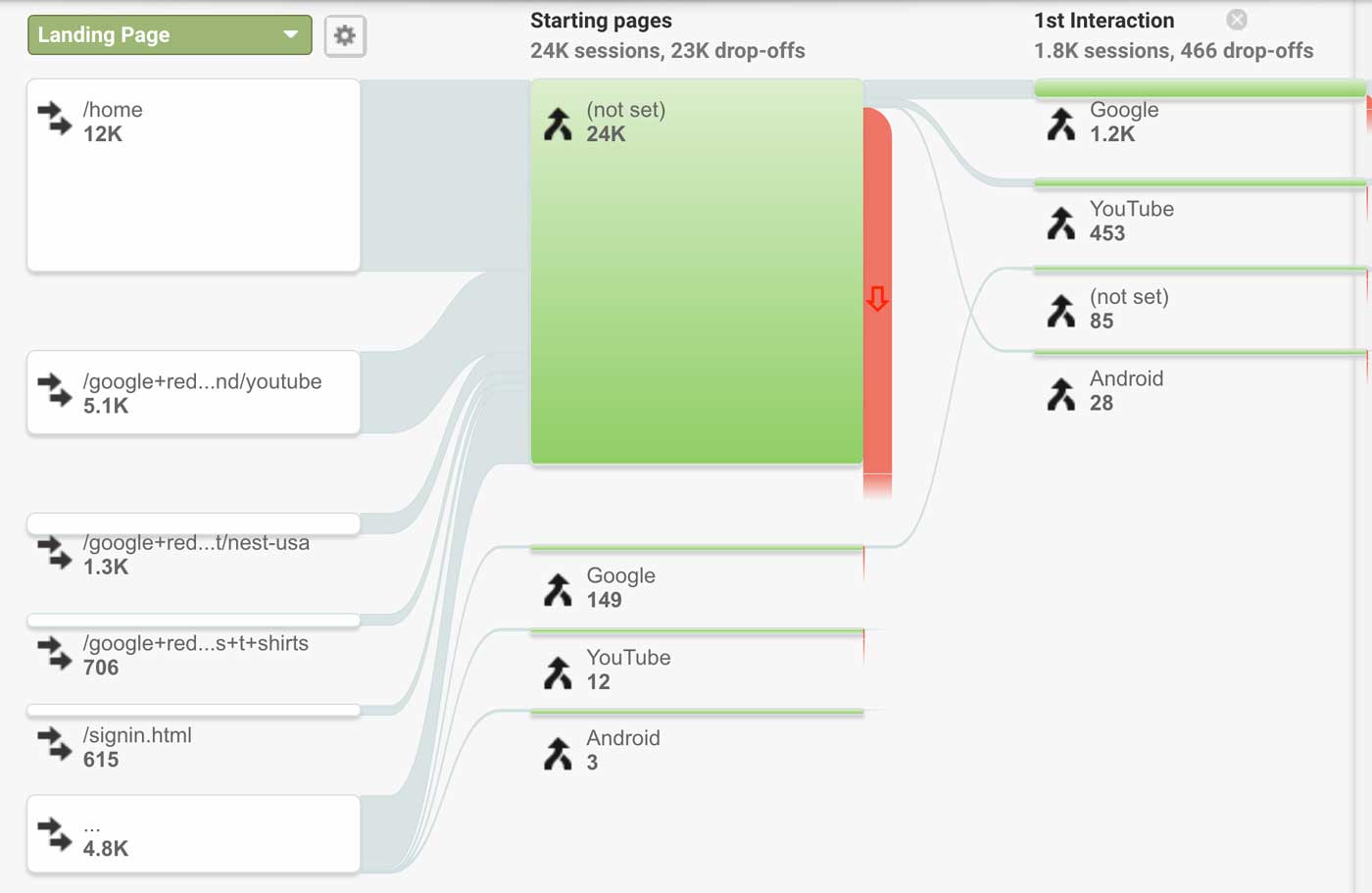Click the Android 28 person icon

pyautogui.click(x=1061, y=393)
